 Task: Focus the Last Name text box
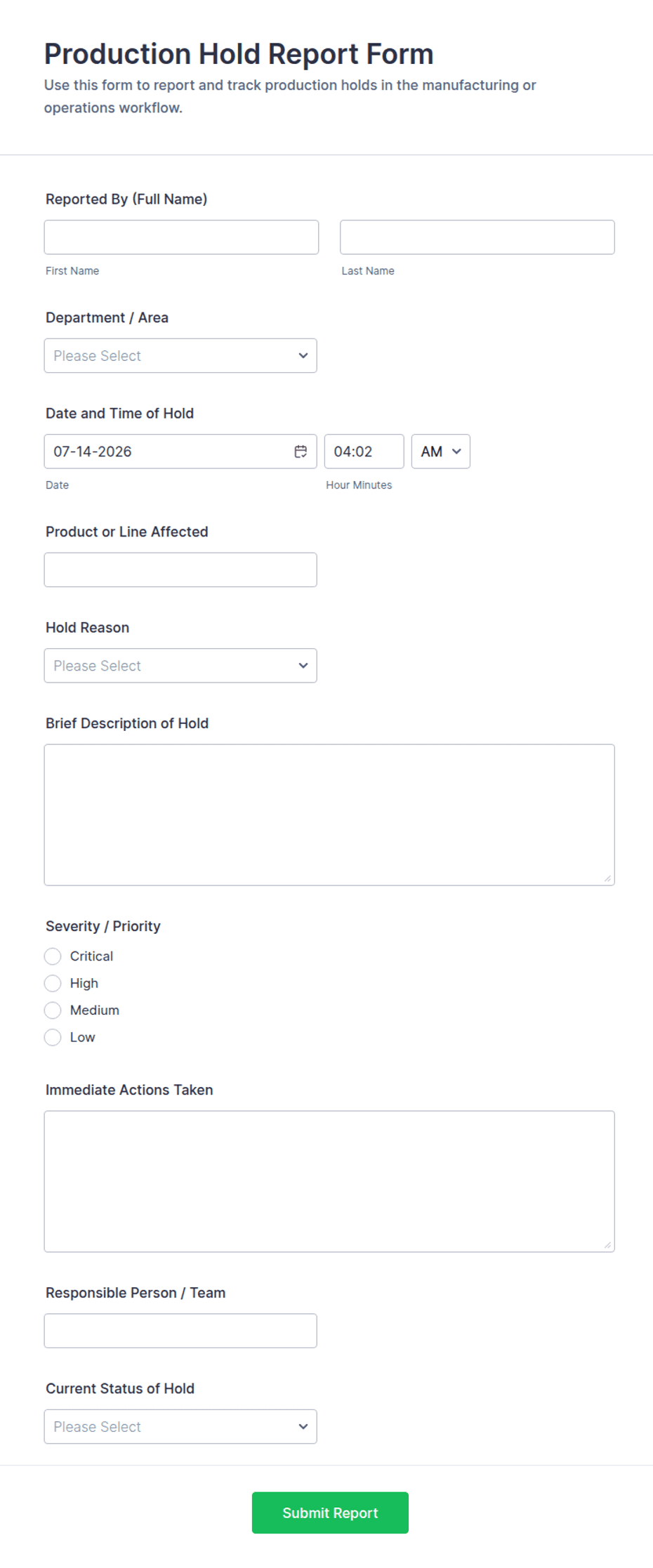click(477, 237)
